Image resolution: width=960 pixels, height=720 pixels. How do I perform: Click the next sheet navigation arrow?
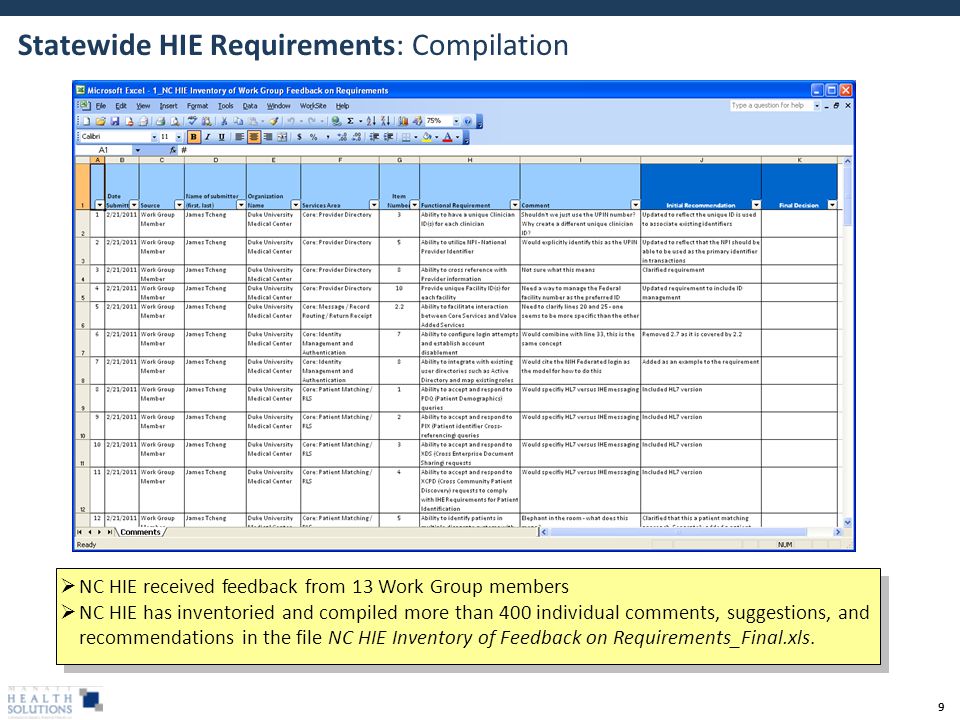click(x=99, y=532)
